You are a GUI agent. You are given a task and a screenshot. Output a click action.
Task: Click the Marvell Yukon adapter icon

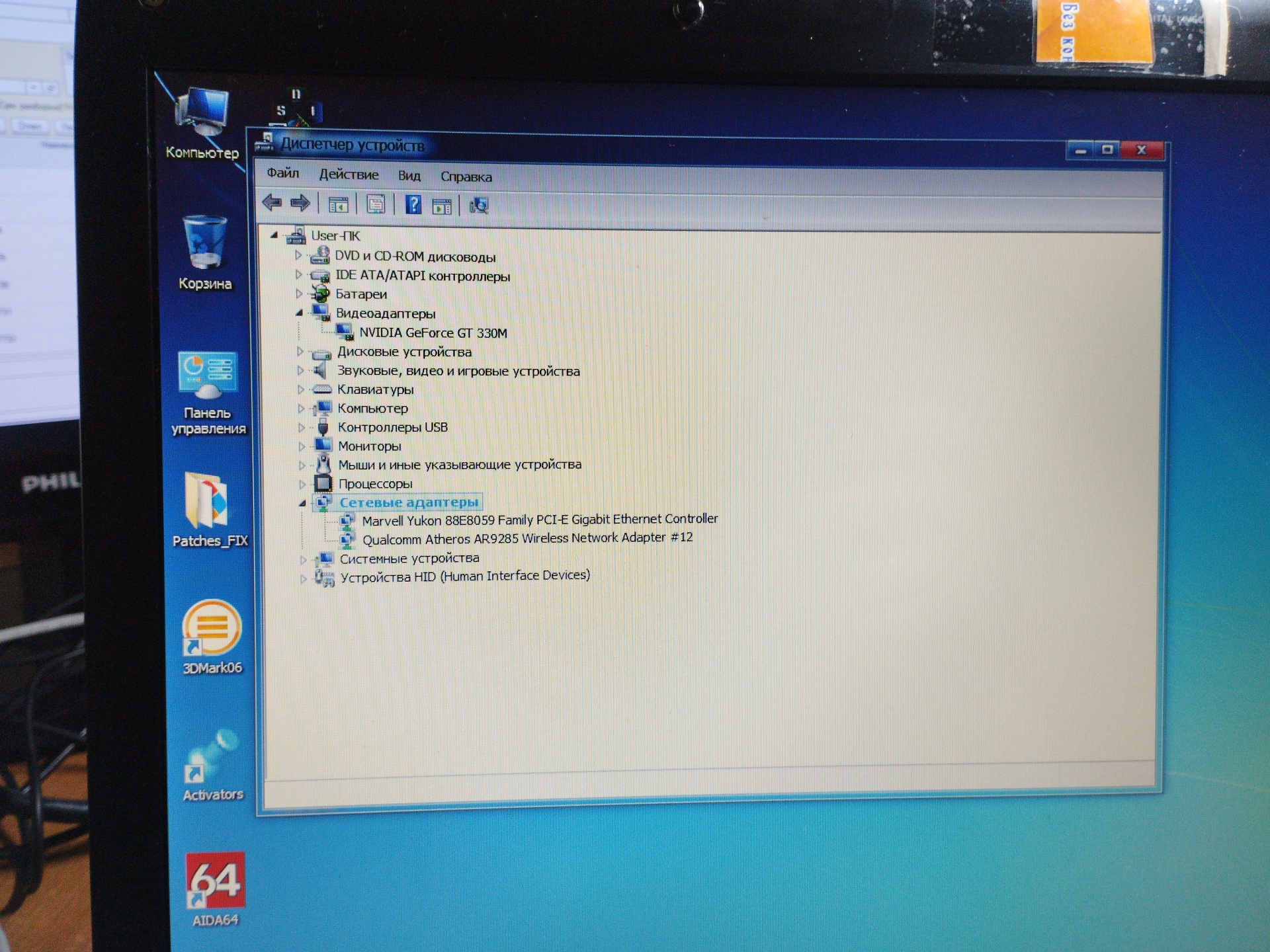(x=347, y=521)
